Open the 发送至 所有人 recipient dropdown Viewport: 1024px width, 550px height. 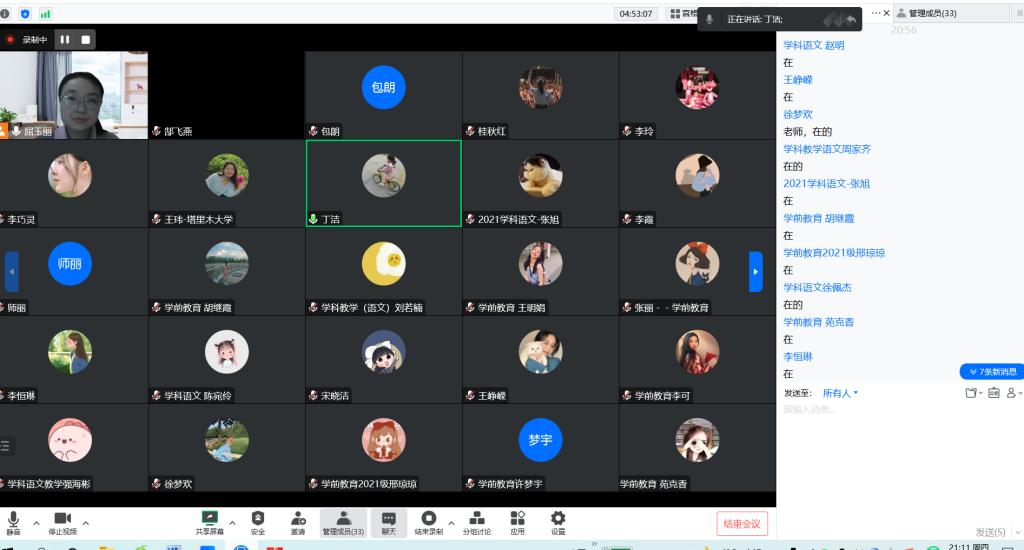click(840, 393)
